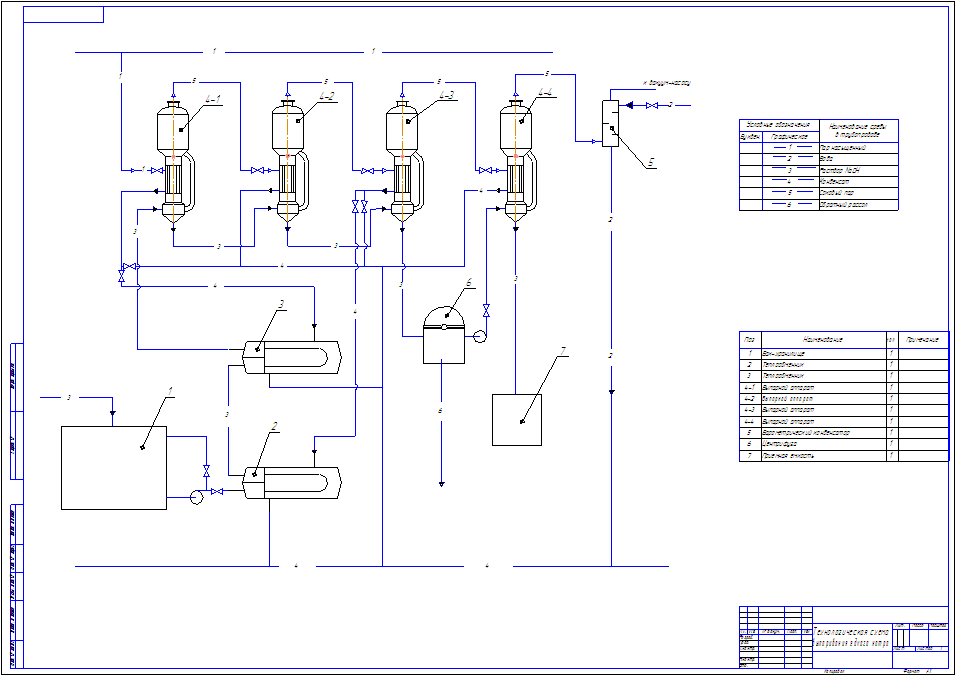Screen dimensions: 955x675
Task: Select vertical valve on condensate line left of 4-1
Action: 121,276
